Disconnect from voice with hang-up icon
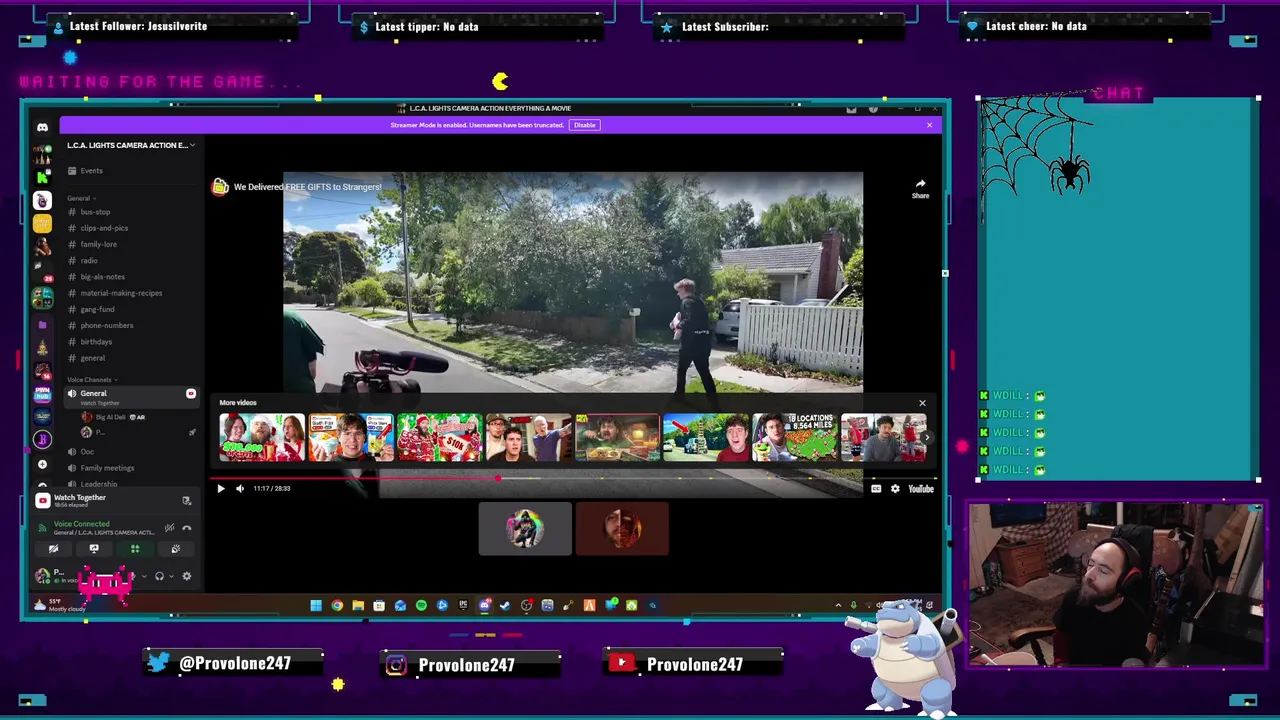Screen dimensions: 1280x720 (x=186, y=528)
